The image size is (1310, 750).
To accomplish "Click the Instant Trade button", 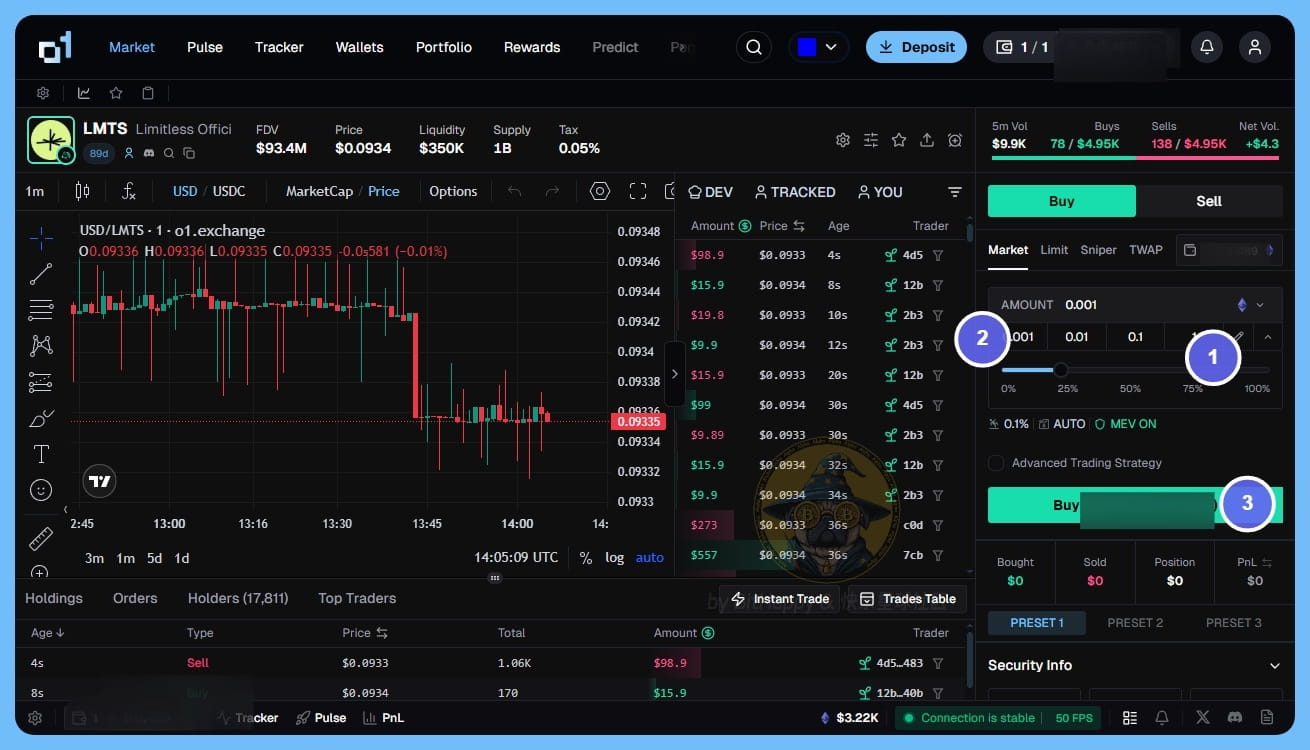I will click(x=780, y=599).
